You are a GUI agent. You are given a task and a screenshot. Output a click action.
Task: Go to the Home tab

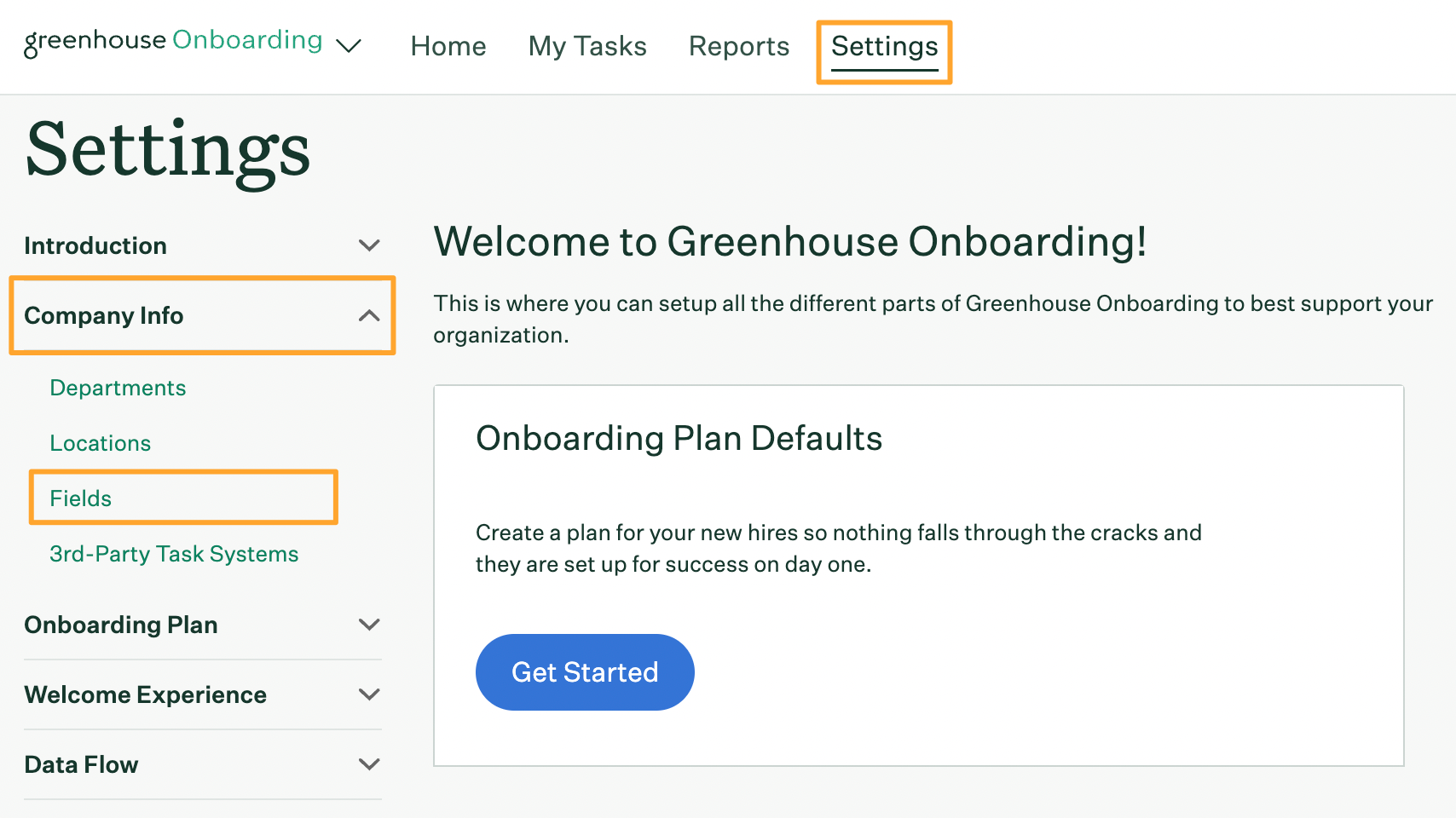(448, 46)
